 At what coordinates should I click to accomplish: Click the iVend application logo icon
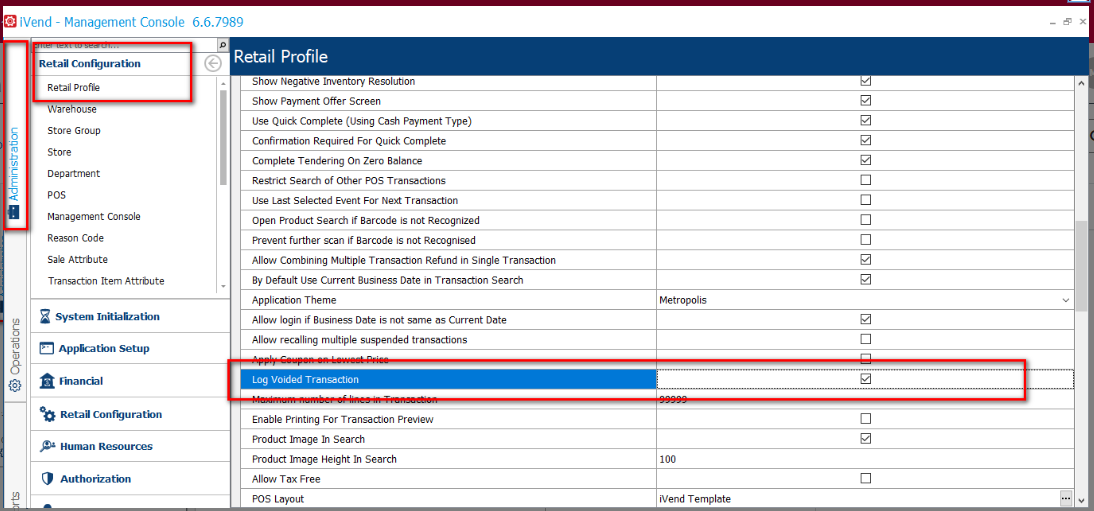11,22
